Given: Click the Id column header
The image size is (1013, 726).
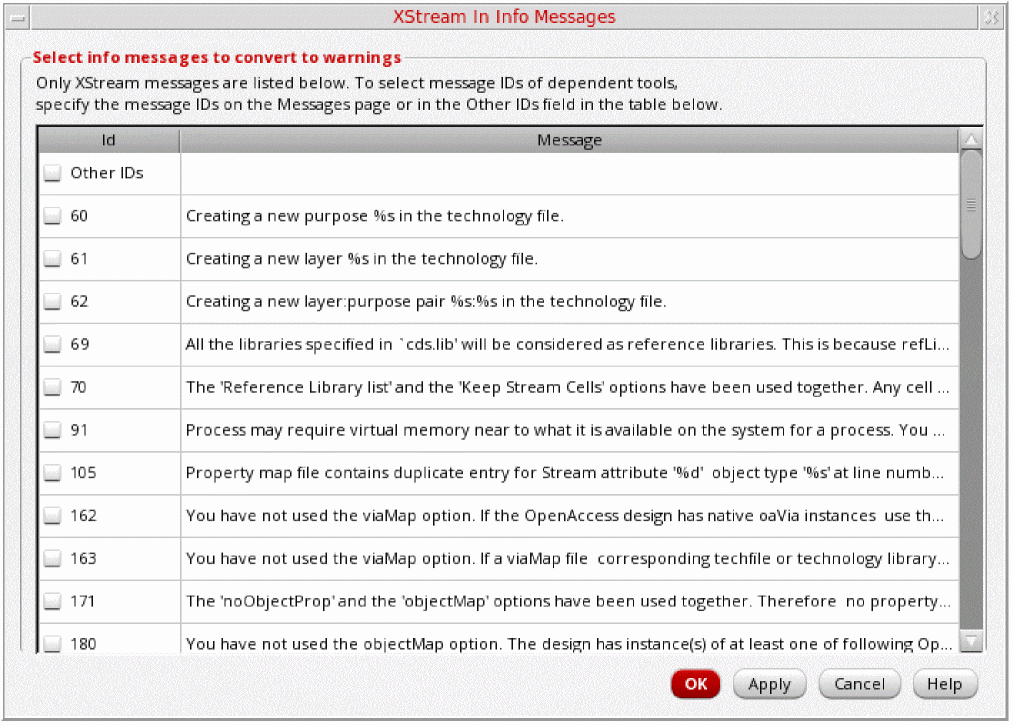Looking at the screenshot, I should tap(109, 140).
